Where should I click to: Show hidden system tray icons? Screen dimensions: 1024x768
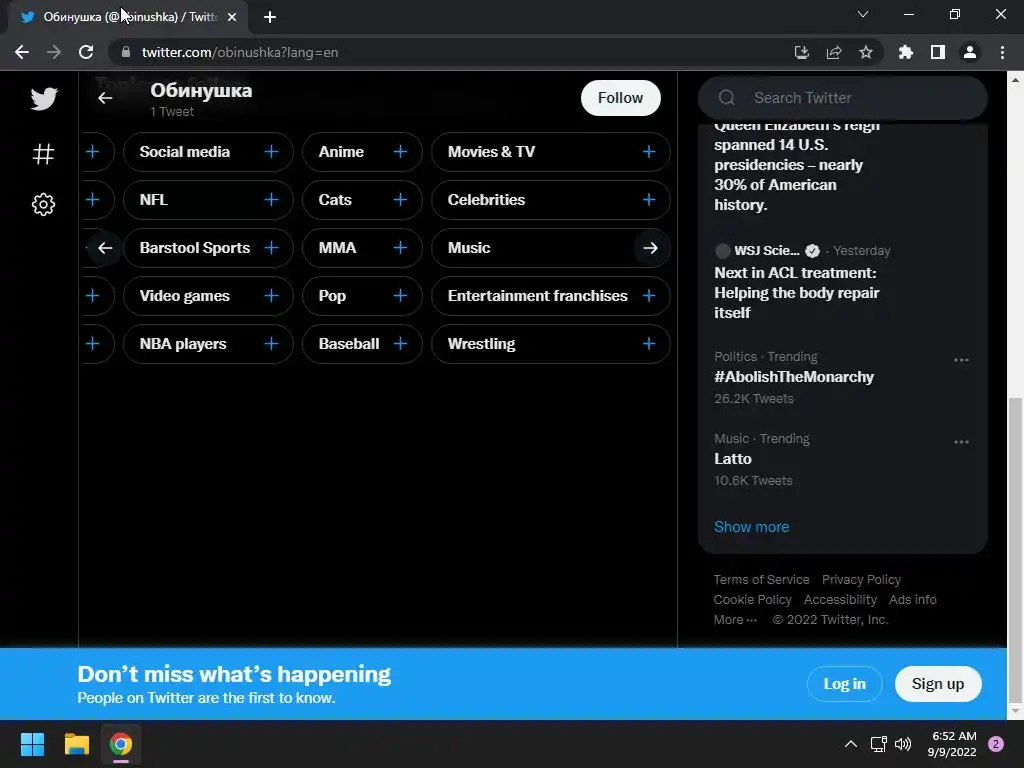click(x=850, y=744)
